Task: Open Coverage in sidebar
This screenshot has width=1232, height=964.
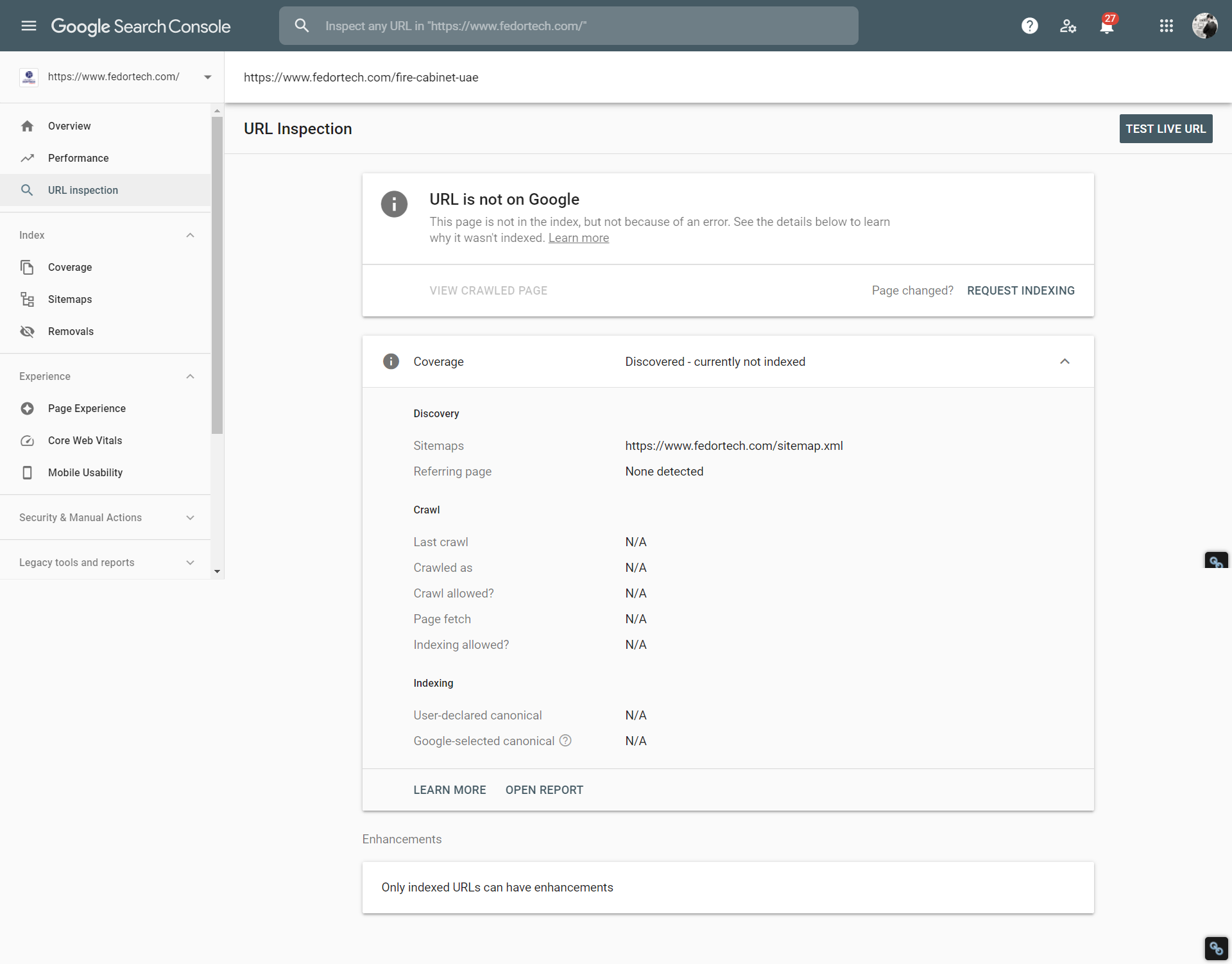Action: point(105,267)
